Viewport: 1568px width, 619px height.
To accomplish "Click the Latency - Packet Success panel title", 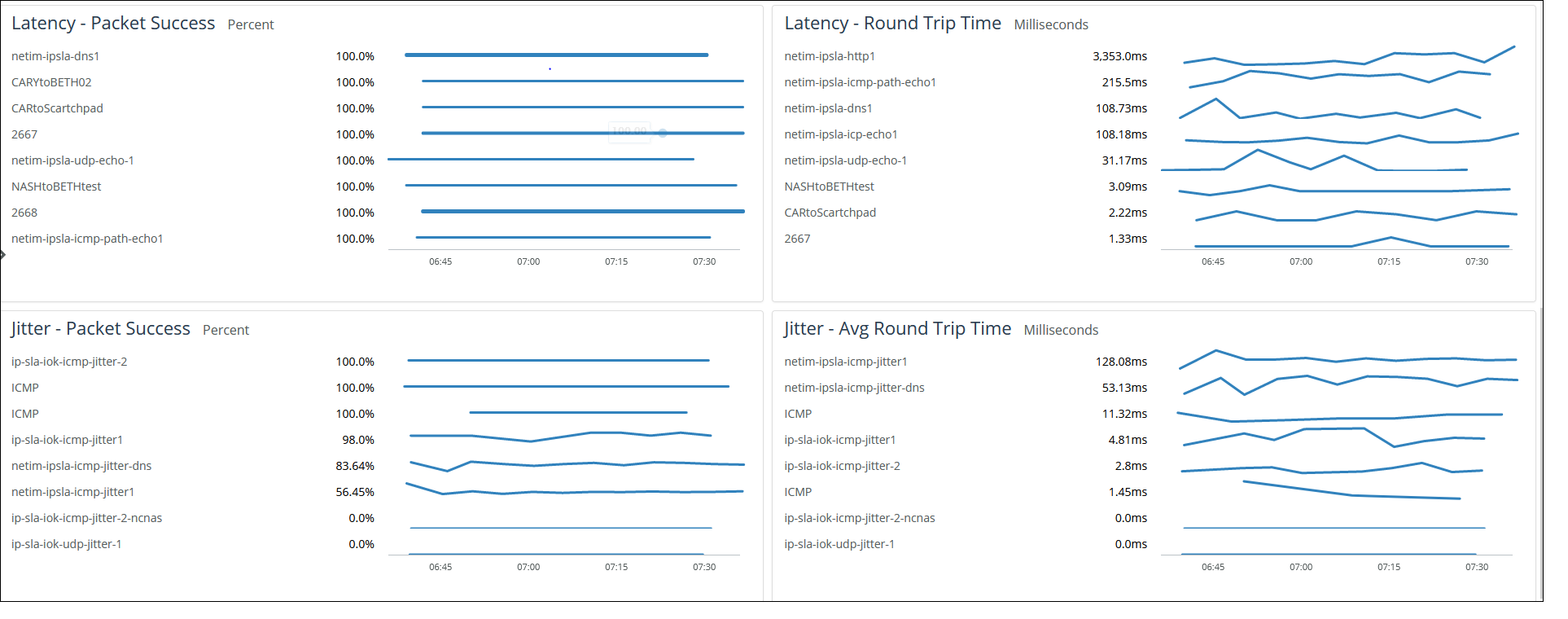I will pyautogui.click(x=113, y=24).
